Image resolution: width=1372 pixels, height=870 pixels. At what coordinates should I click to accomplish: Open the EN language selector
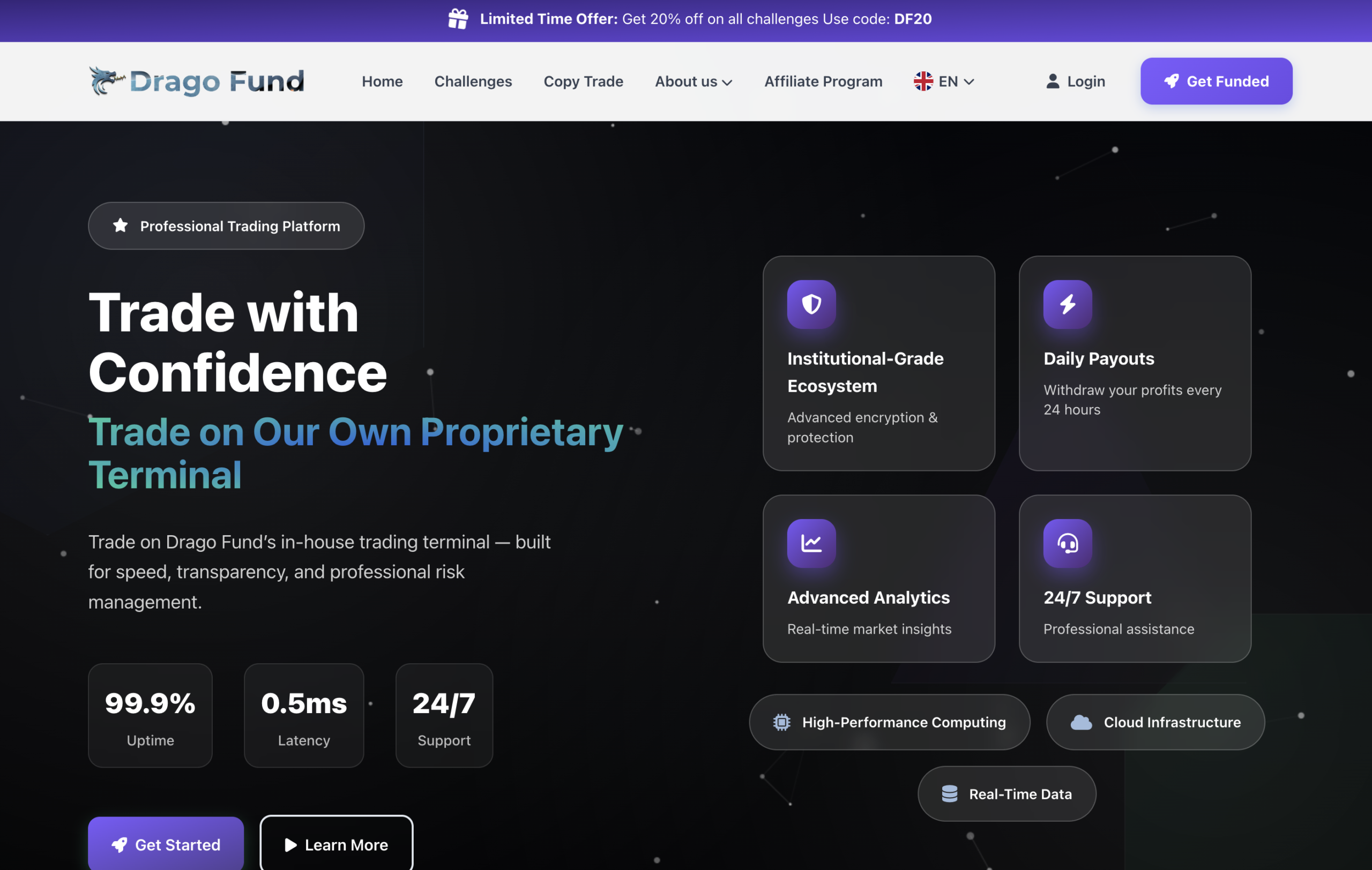point(944,81)
